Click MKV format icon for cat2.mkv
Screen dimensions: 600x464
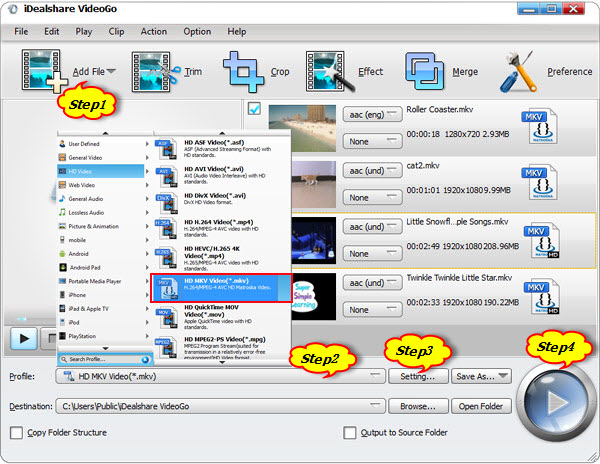[540, 182]
